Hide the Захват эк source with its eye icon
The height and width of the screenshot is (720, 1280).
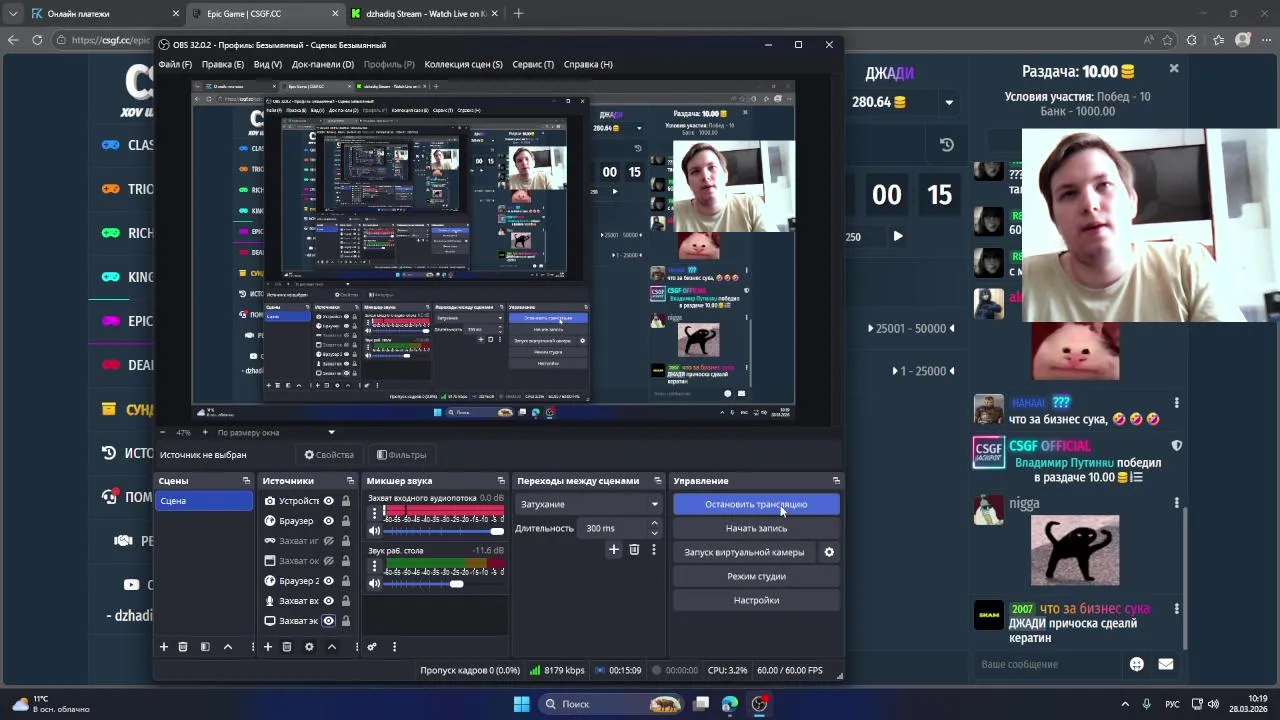coord(328,621)
